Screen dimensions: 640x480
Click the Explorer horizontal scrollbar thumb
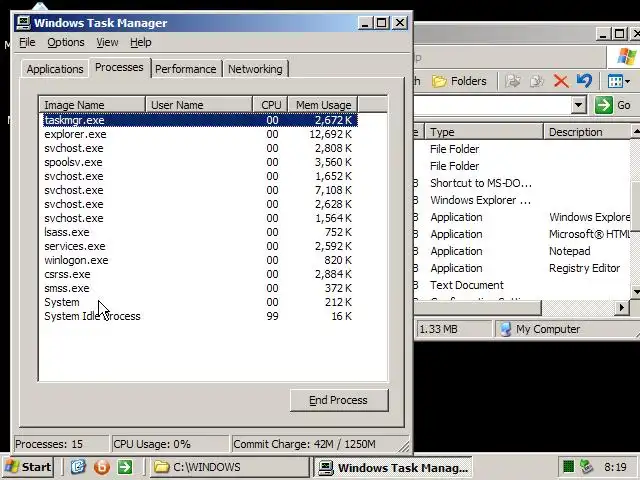pos(478,307)
